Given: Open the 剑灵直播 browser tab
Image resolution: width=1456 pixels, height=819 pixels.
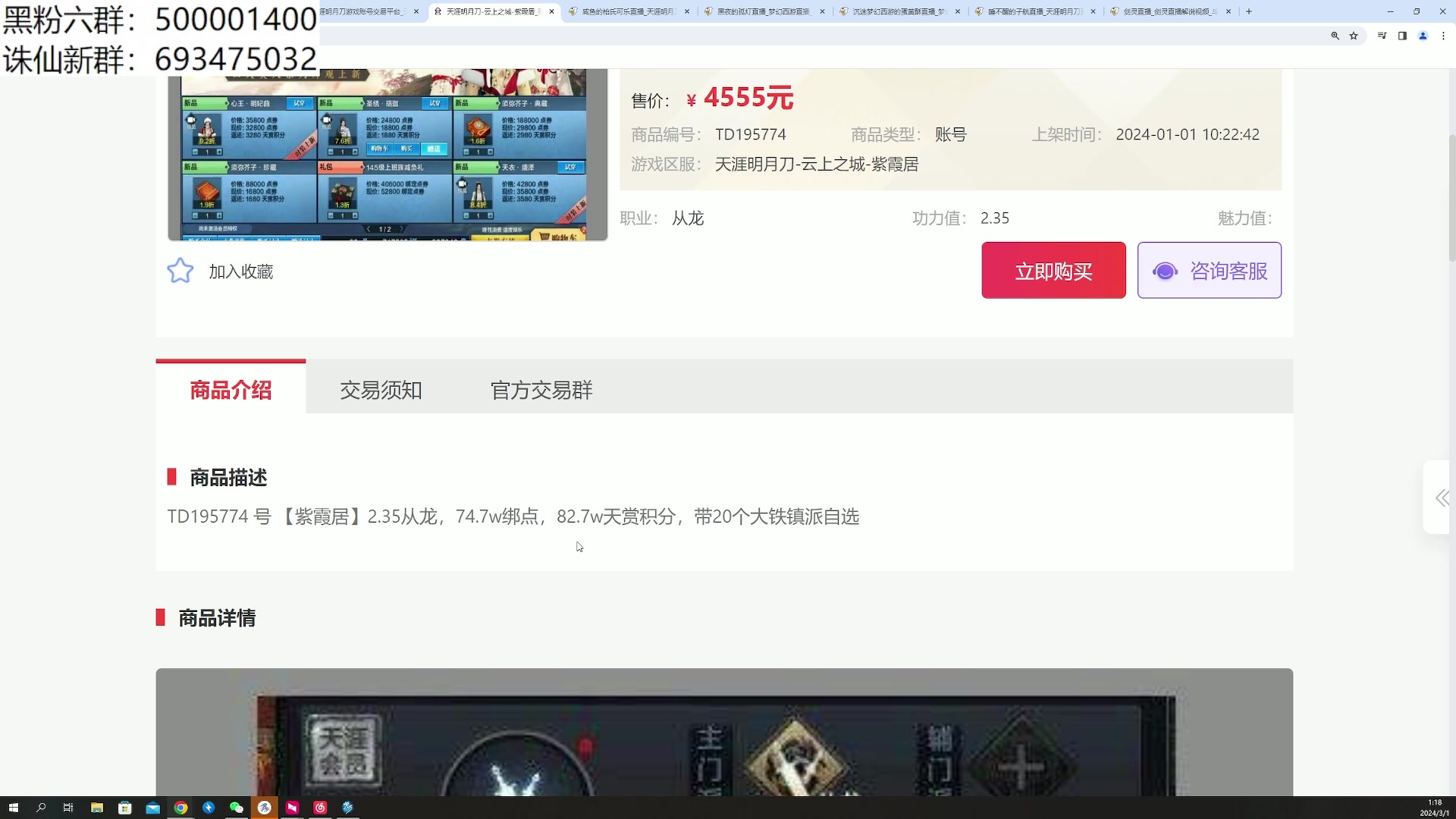Looking at the screenshot, I should (1169, 11).
